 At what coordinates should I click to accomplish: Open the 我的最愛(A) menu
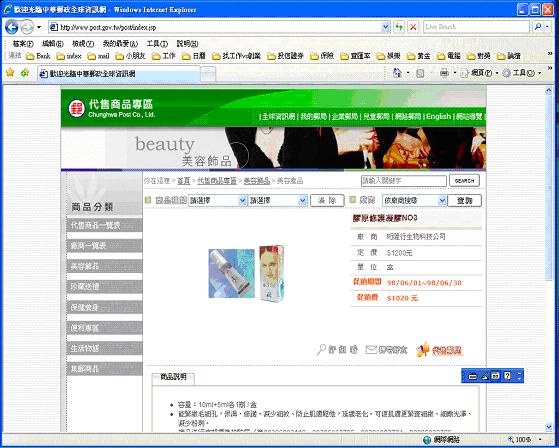(x=120, y=43)
